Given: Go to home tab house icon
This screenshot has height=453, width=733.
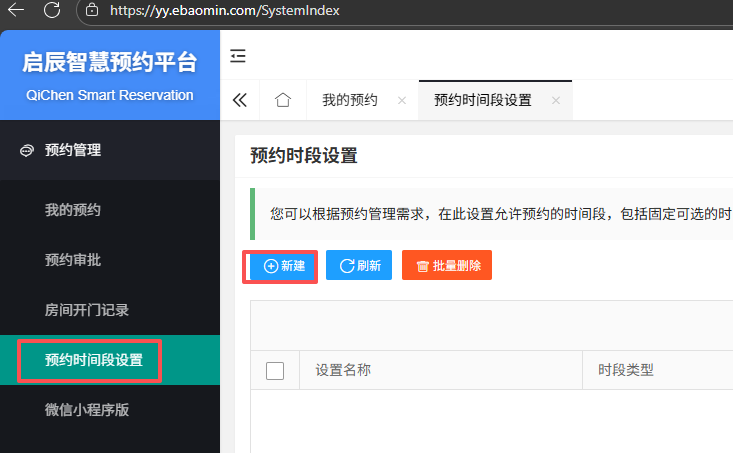Looking at the screenshot, I should coord(283,101).
